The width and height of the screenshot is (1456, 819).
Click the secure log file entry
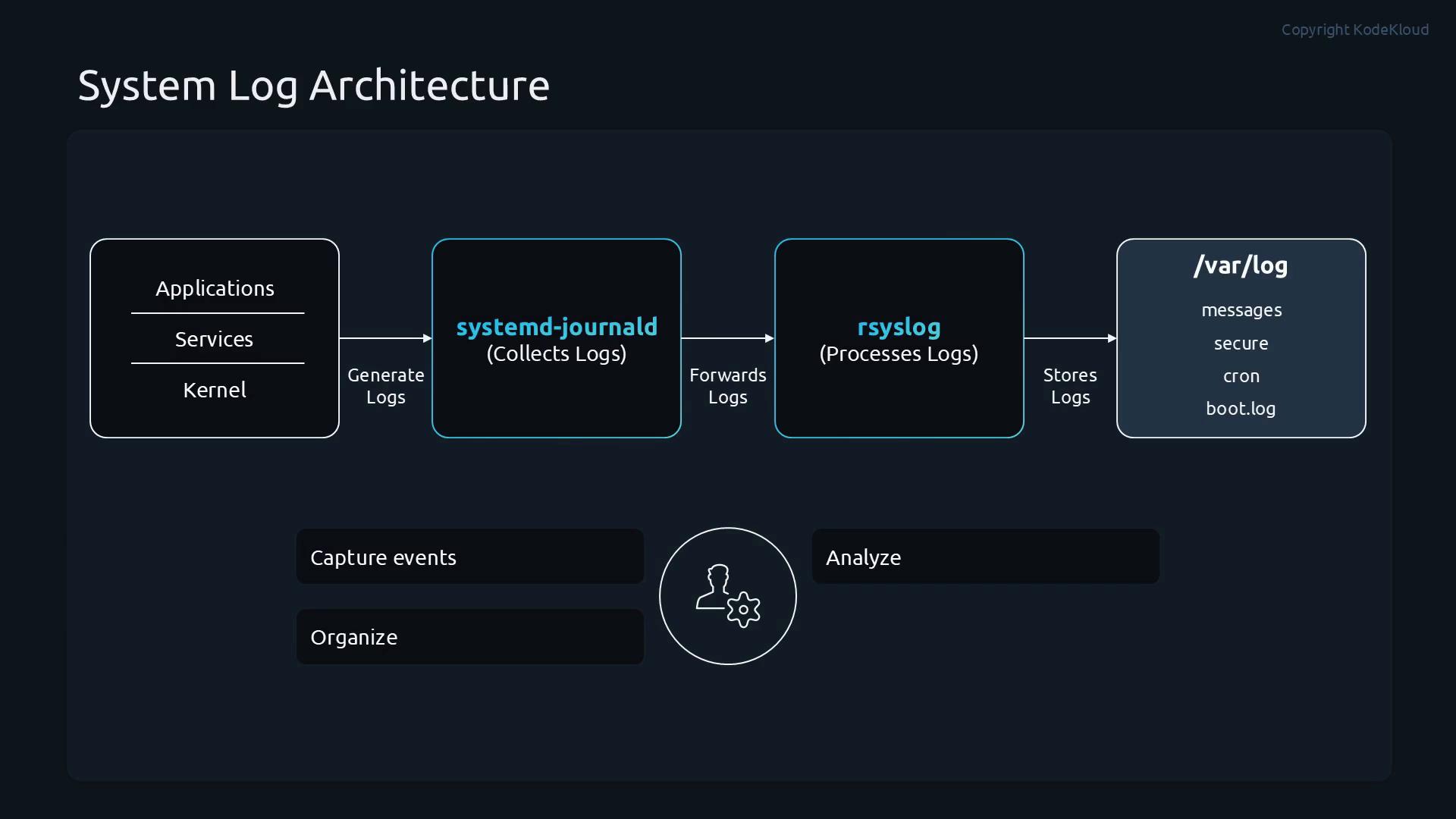(x=1241, y=344)
